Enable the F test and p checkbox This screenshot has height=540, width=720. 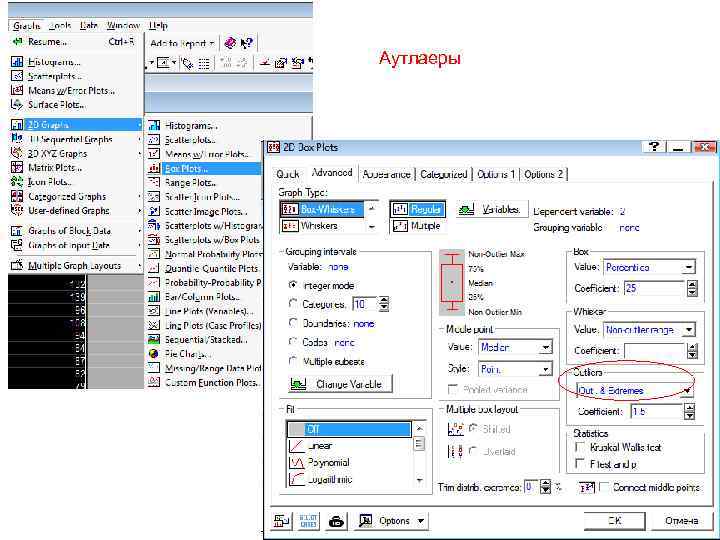[x=580, y=464]
